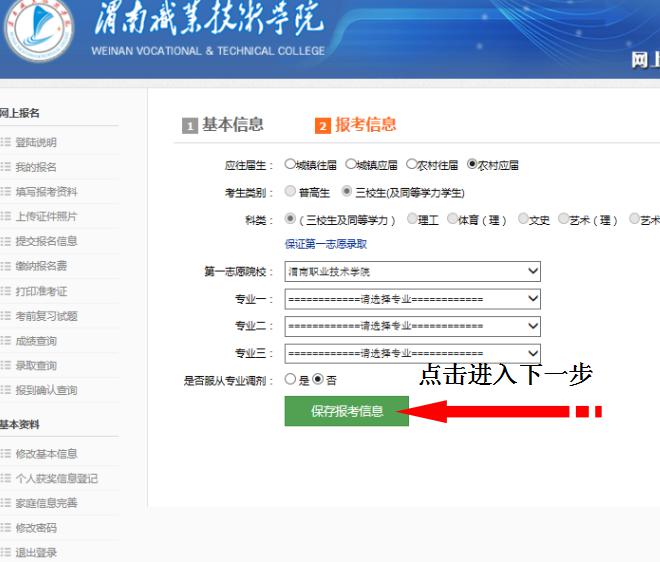Click list icon beside 登陆说明

click(5, 143)
